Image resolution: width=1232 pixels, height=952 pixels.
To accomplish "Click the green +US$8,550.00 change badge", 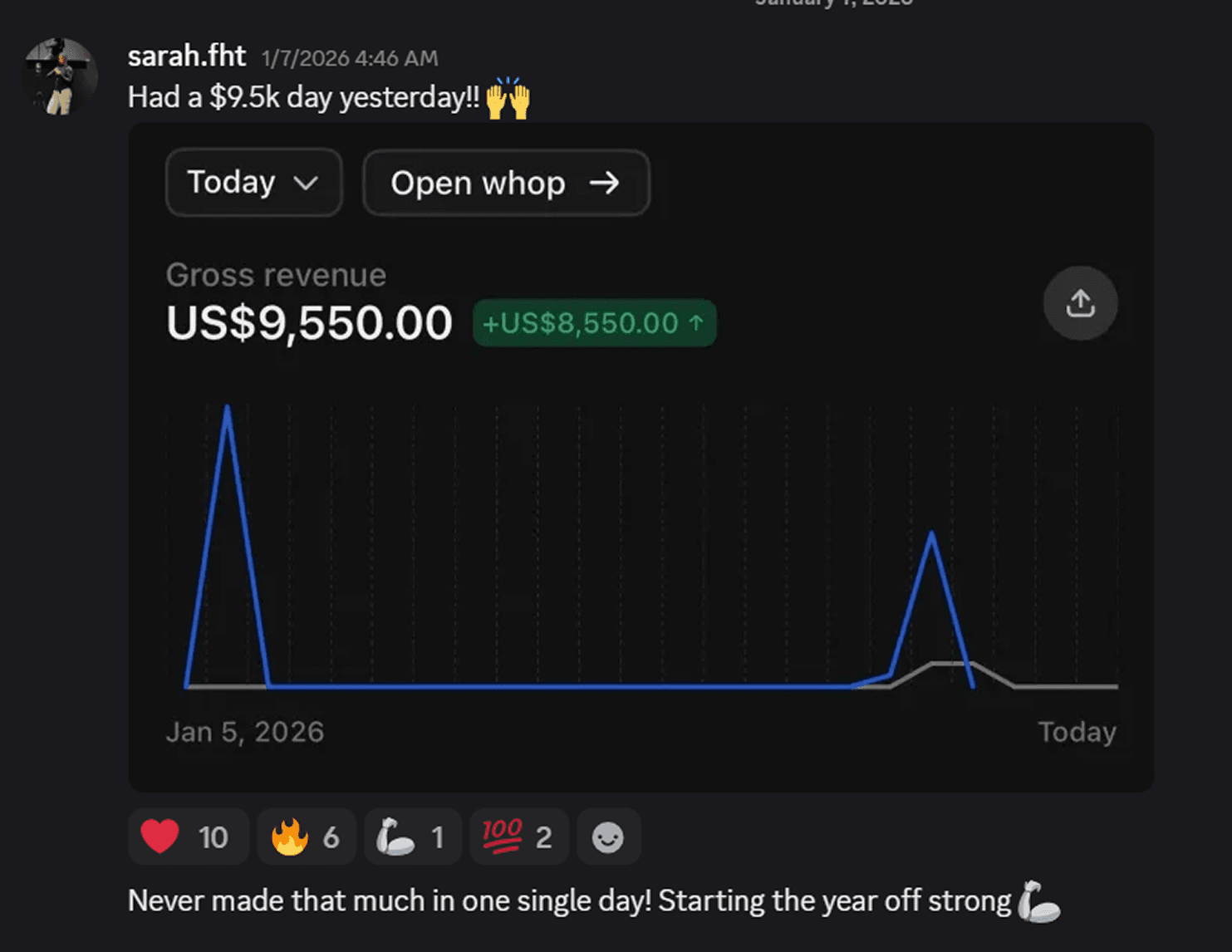I will pyautogui.click(x=593, y=322).
